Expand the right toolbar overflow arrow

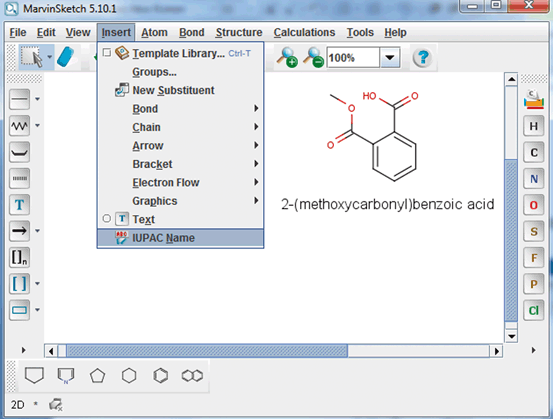(534, 350)
